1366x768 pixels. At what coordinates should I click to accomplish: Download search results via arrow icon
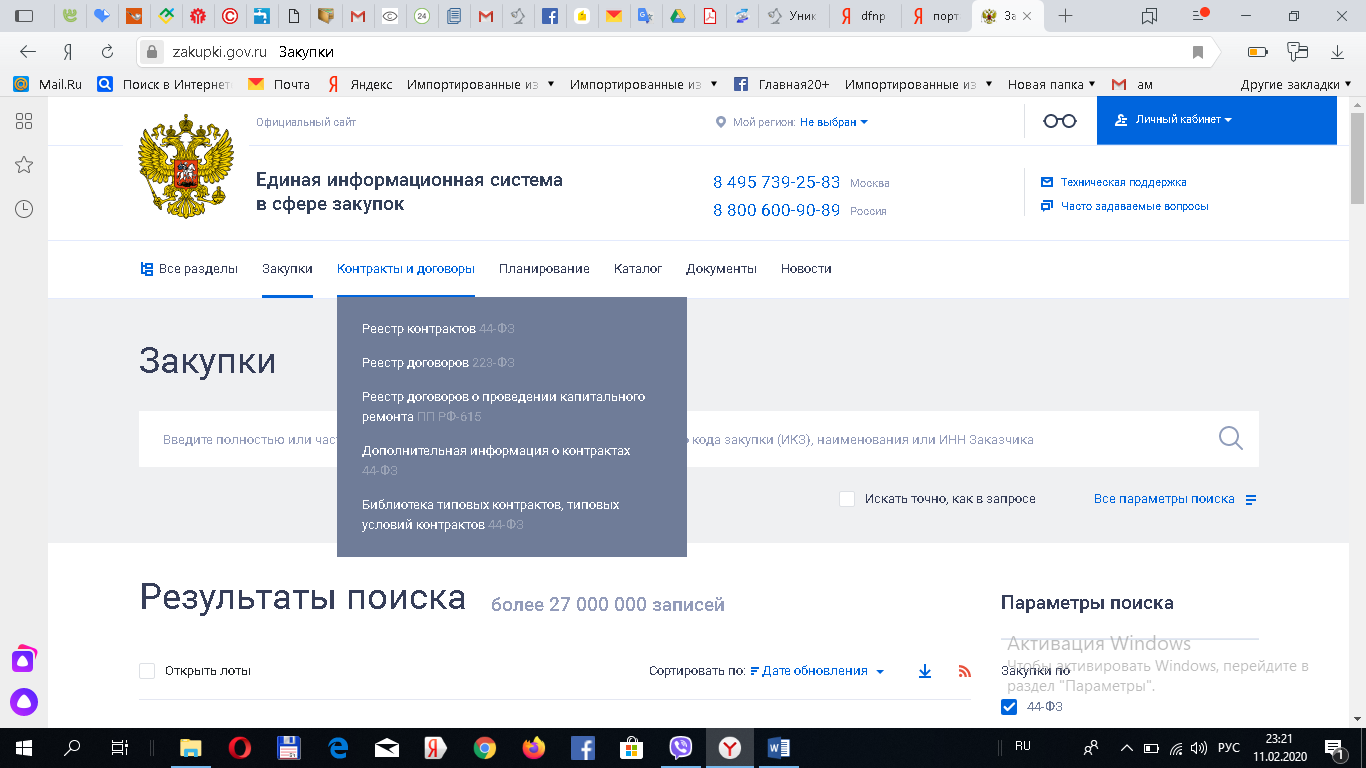click(x=925, y=672)
